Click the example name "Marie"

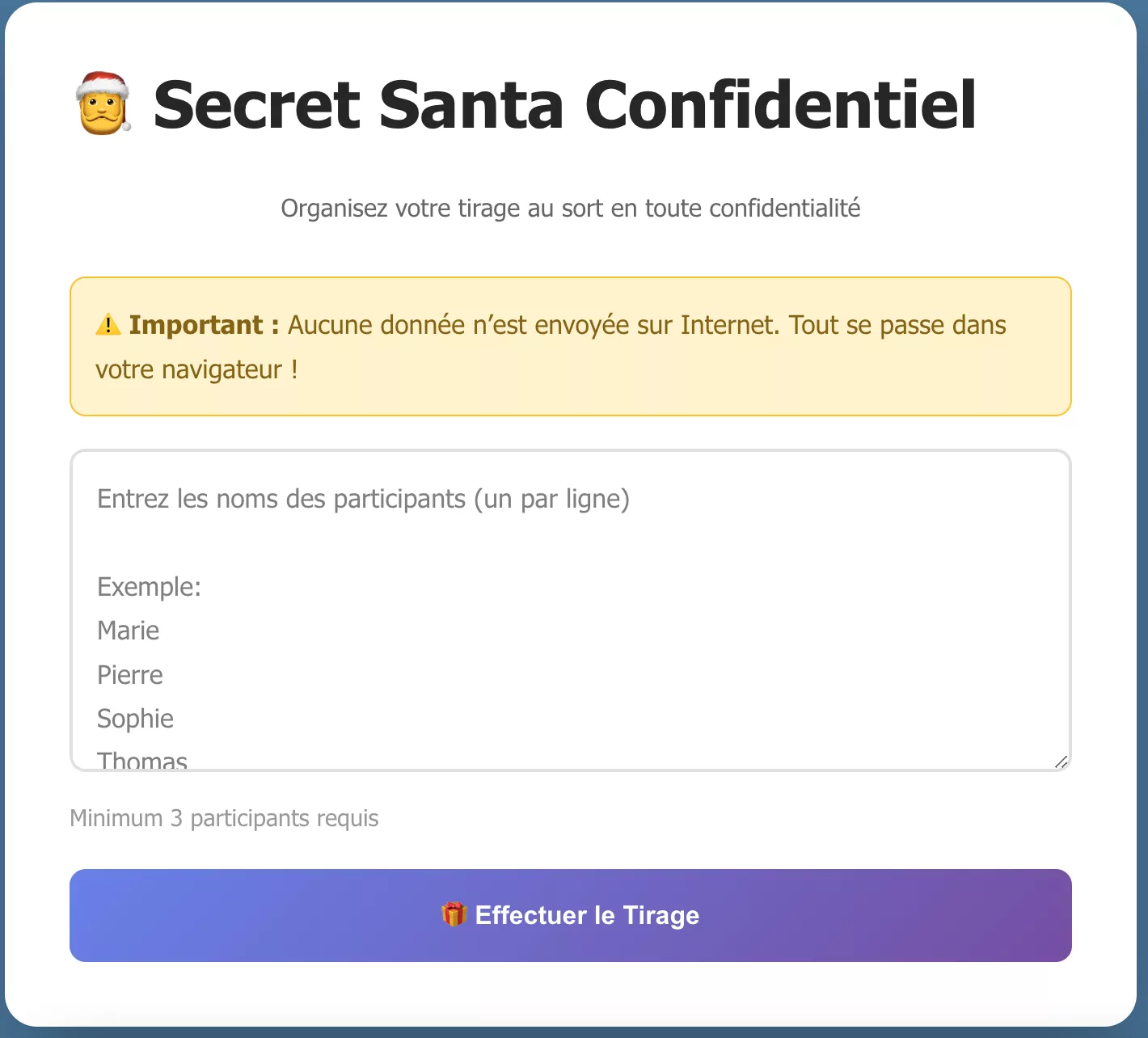128,631
